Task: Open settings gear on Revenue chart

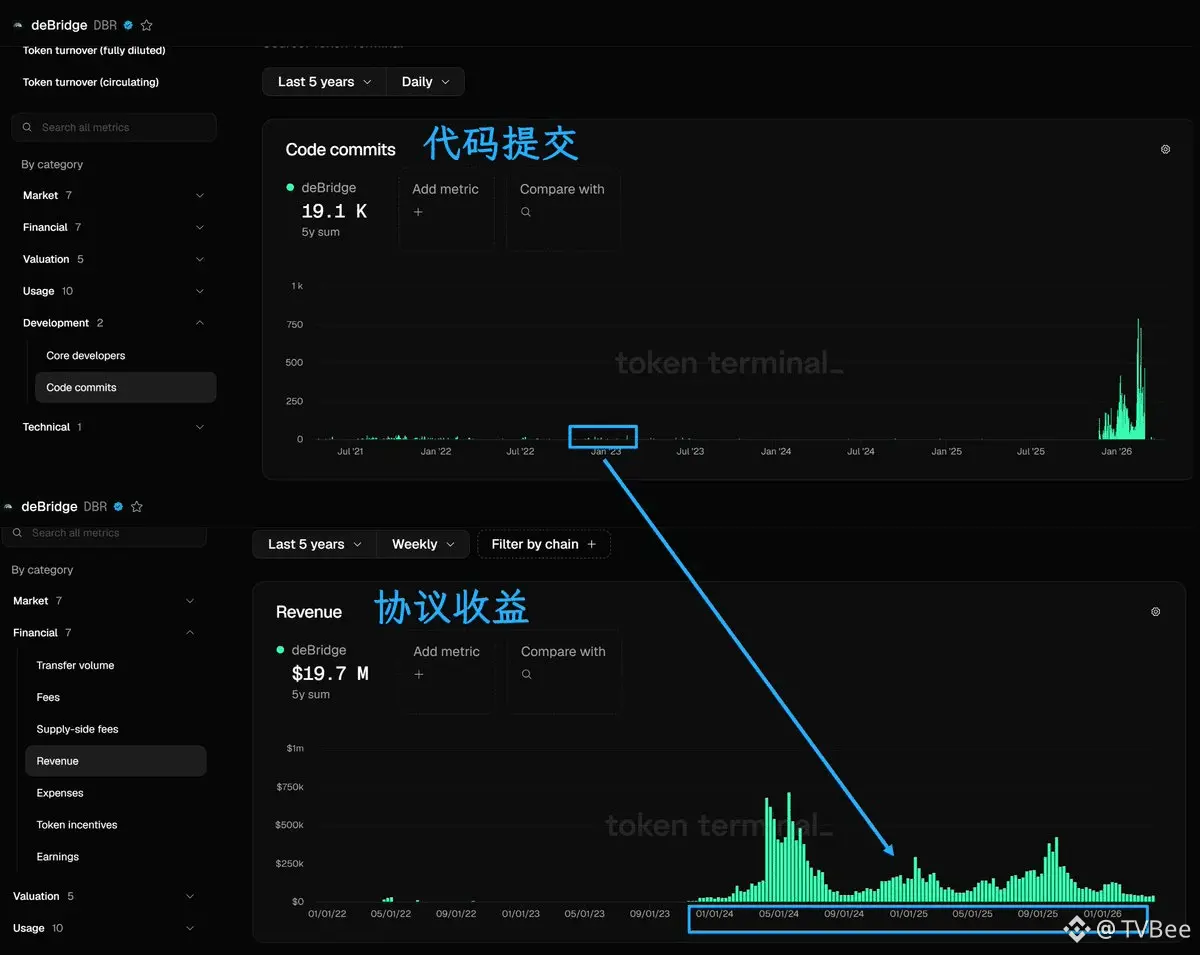Action: pos(1156,611)
